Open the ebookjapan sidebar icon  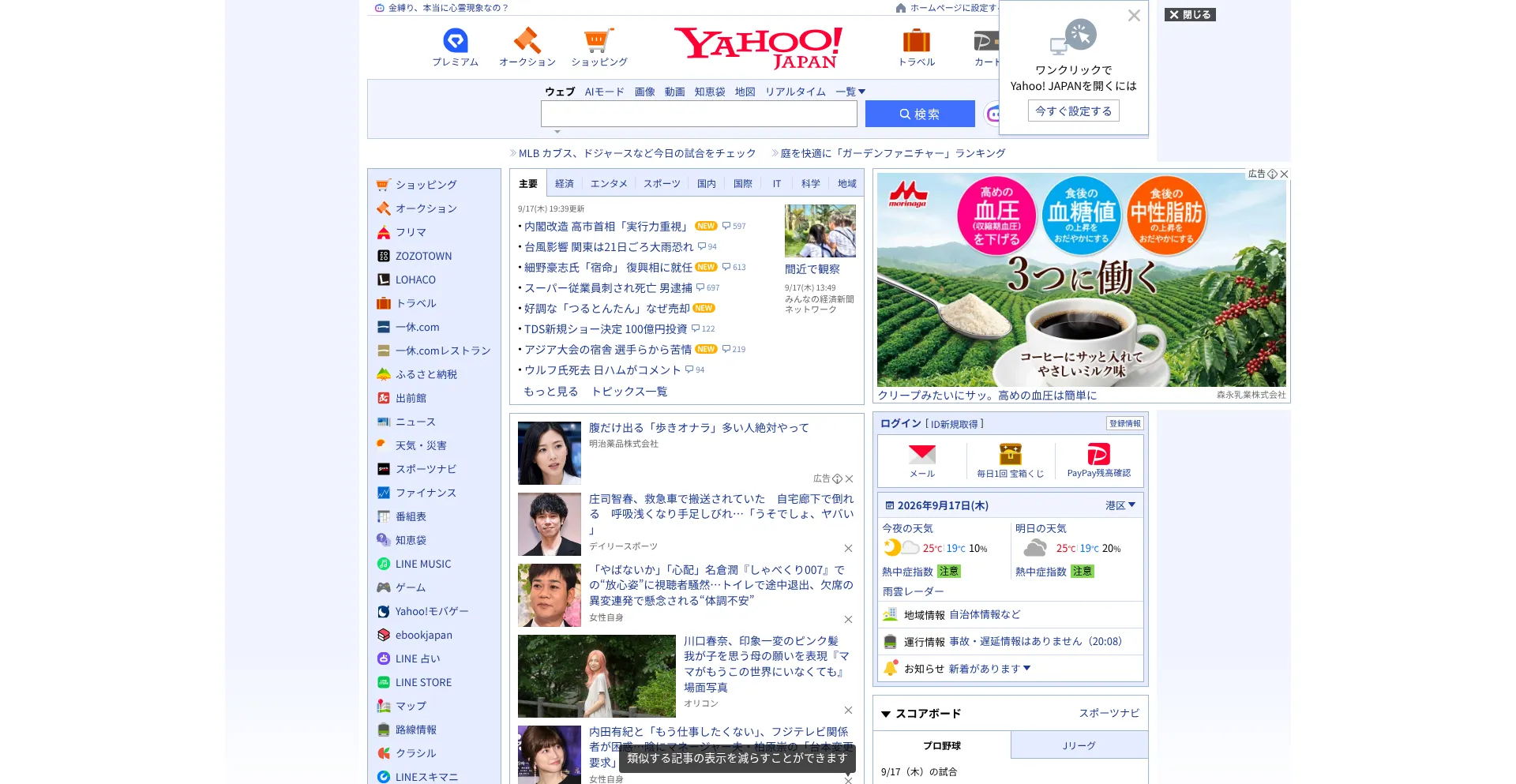384,635
